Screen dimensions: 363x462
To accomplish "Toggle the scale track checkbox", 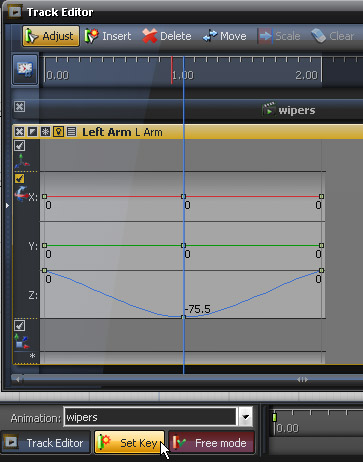I will point(20,326).
